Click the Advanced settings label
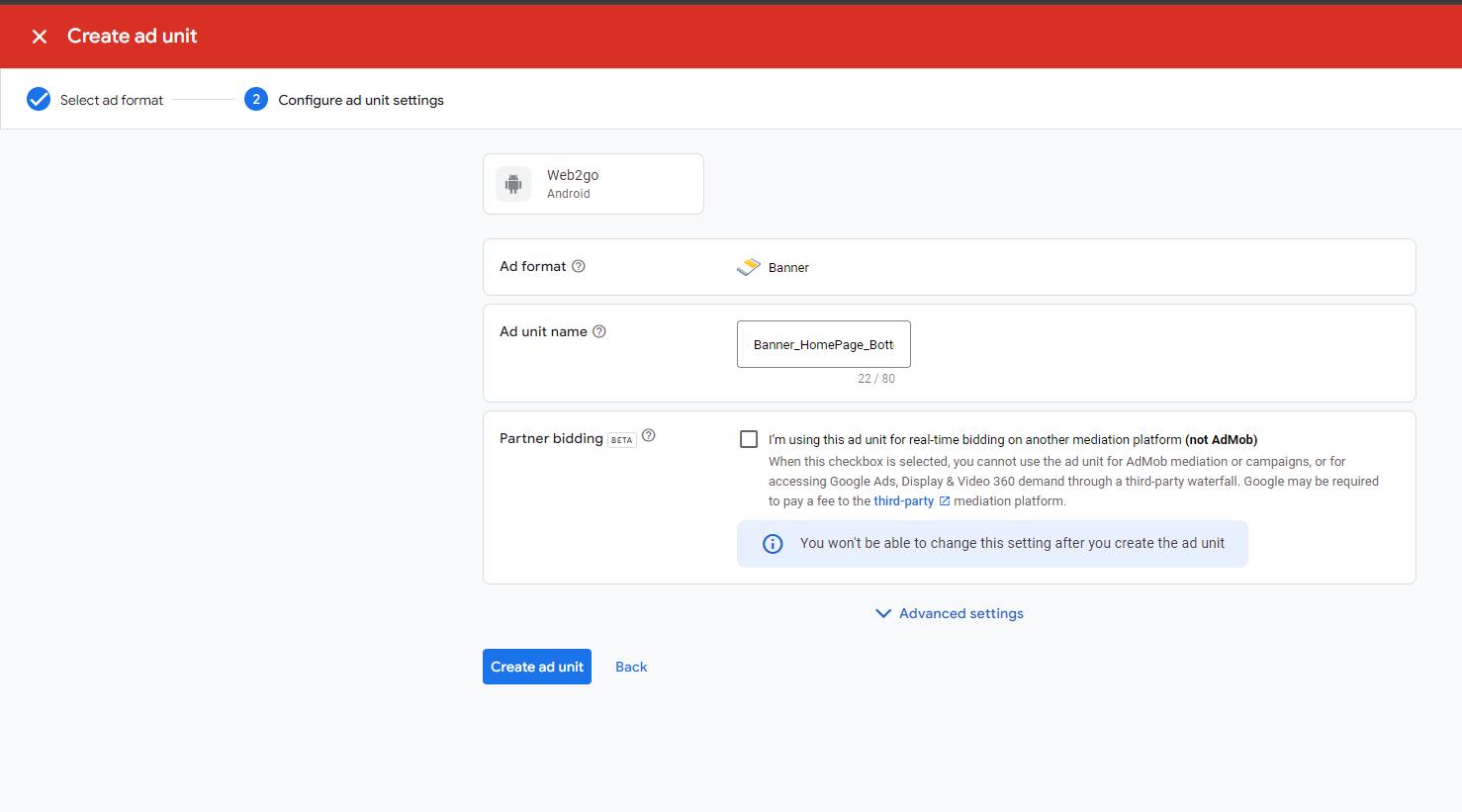The height and width of the screenshot is (812, 1462). [960, 613]
